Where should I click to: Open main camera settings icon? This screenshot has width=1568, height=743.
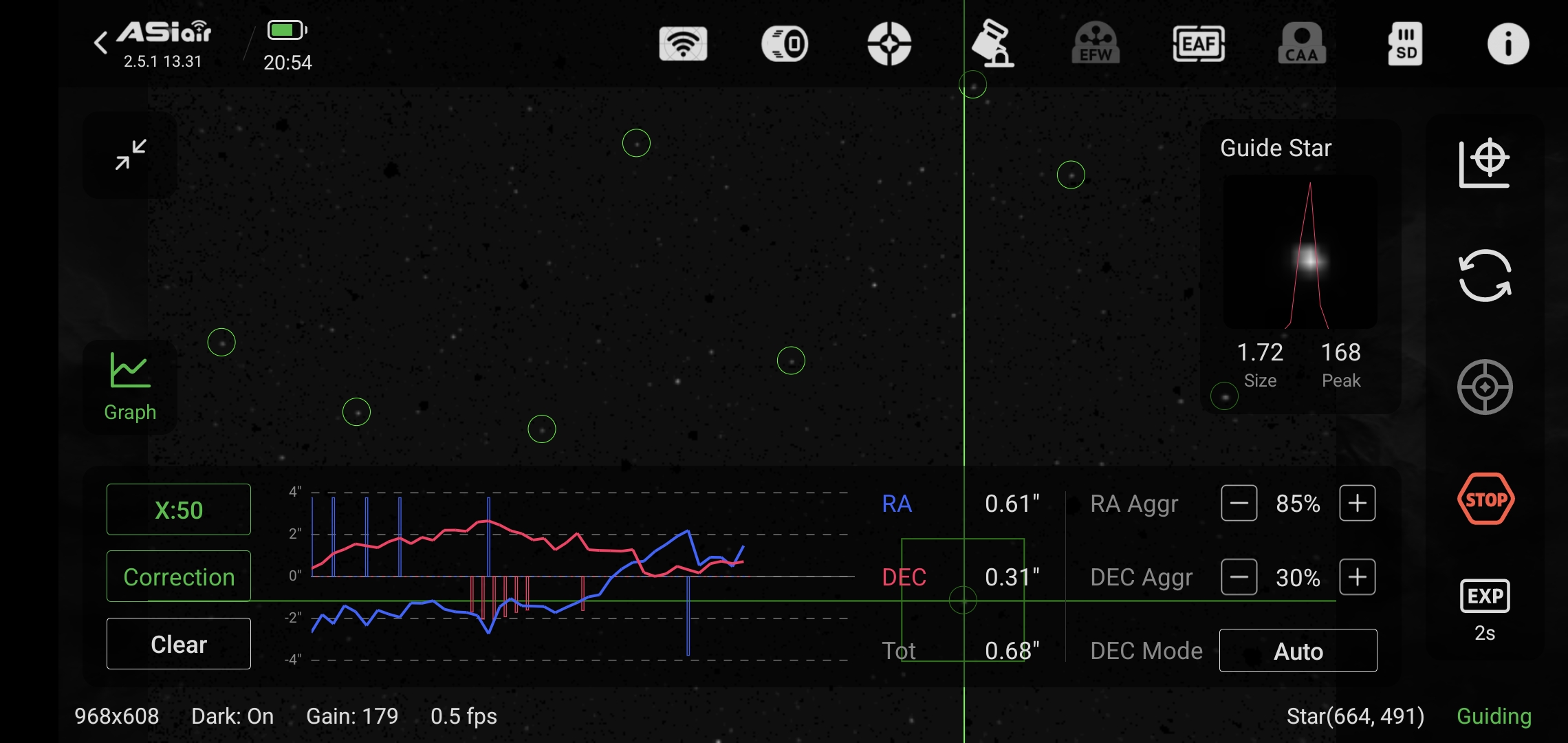click(x=785, y=45)
